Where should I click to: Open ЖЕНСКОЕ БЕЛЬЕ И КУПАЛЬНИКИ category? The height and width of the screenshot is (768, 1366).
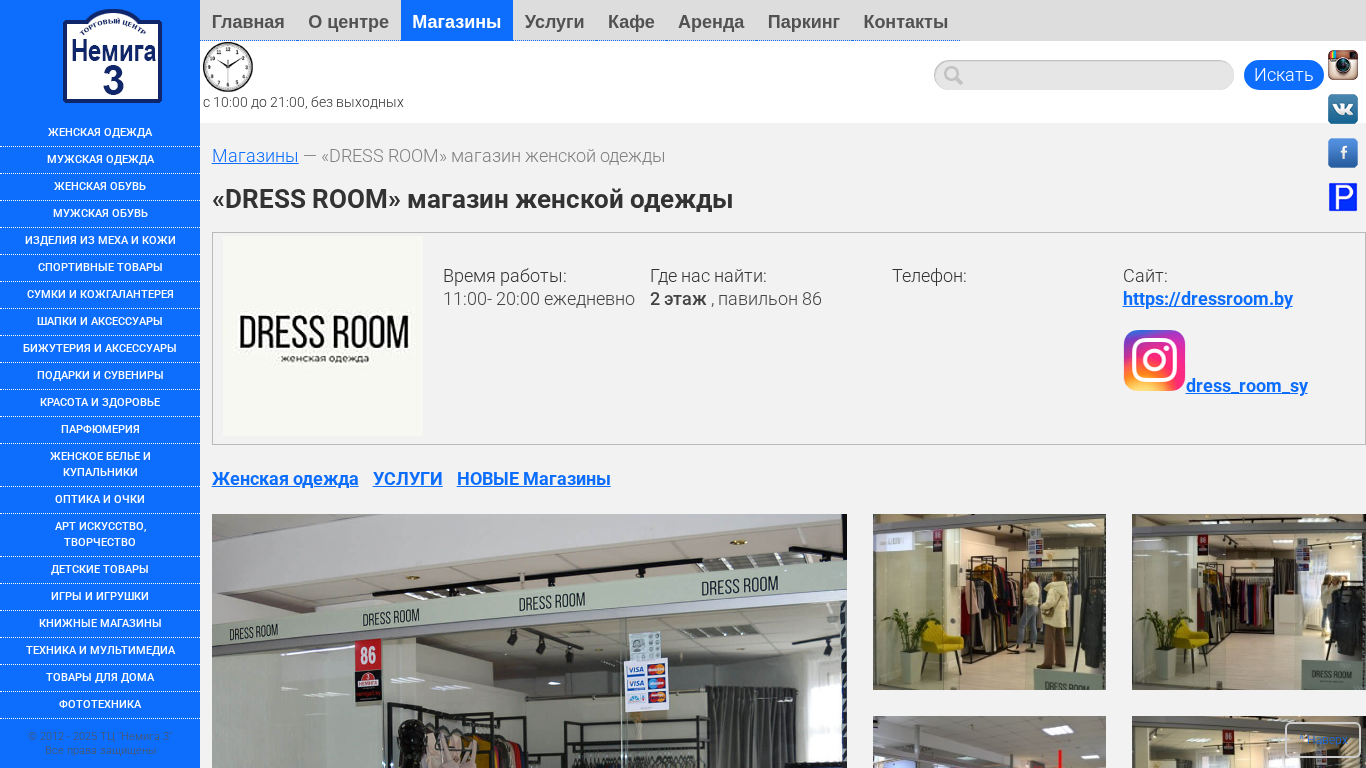coord(100,465)
